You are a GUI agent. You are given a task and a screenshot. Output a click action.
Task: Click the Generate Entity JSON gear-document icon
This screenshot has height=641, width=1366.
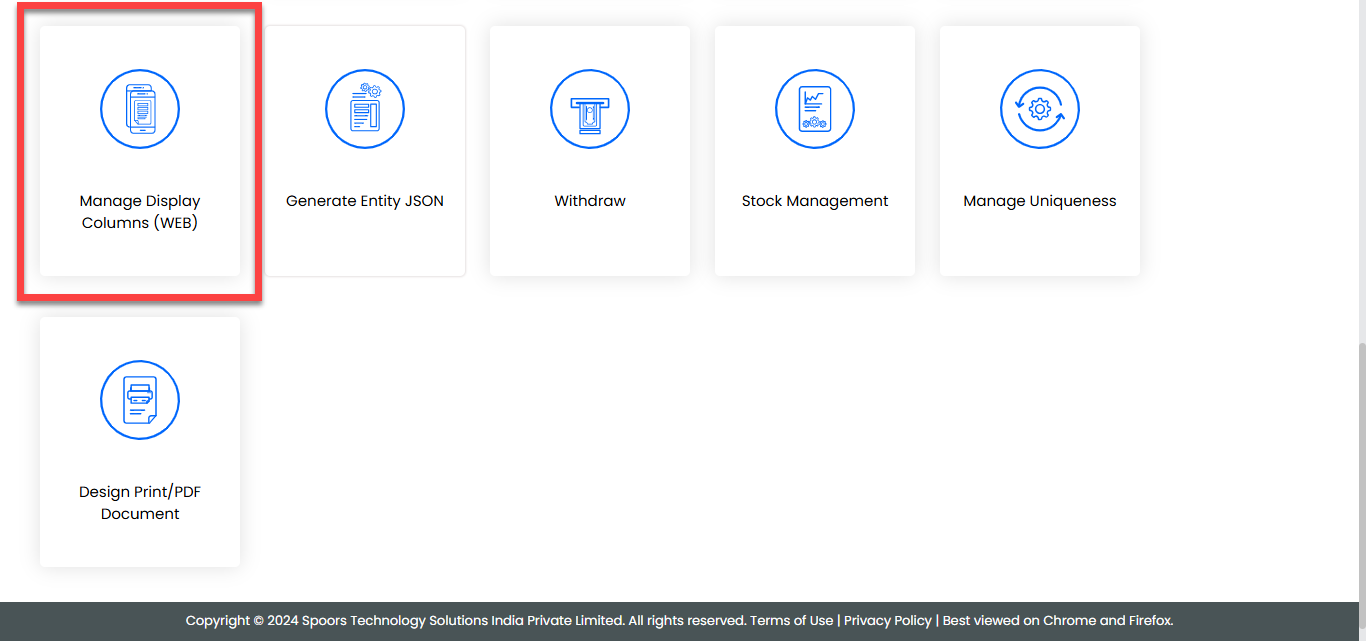pos(365,110)
